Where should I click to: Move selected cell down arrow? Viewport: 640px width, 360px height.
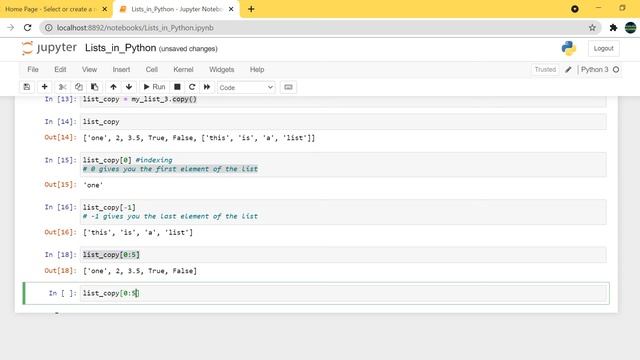(129, 87)
